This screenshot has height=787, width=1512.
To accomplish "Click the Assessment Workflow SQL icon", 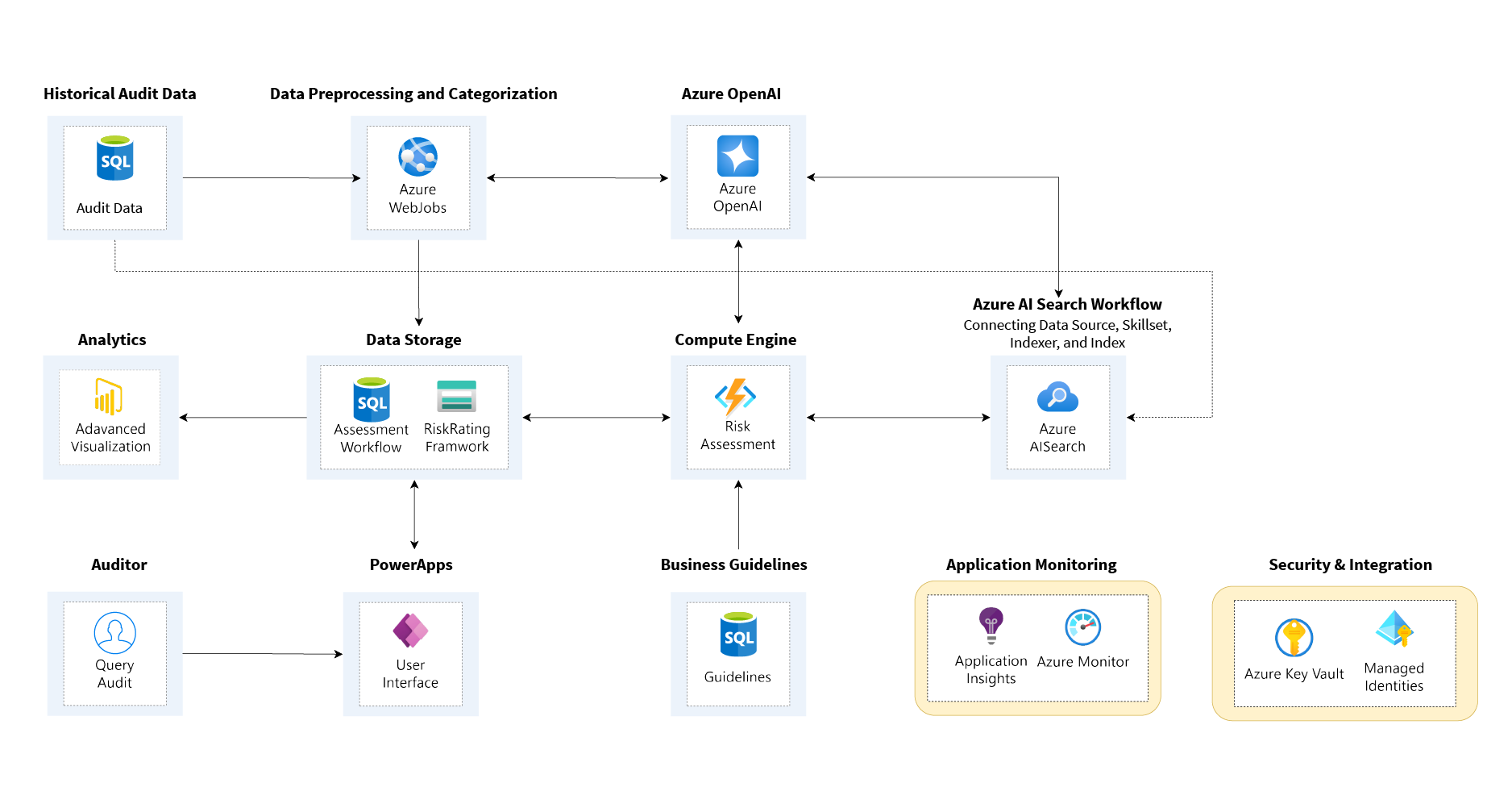I will [x=372, y=399].
